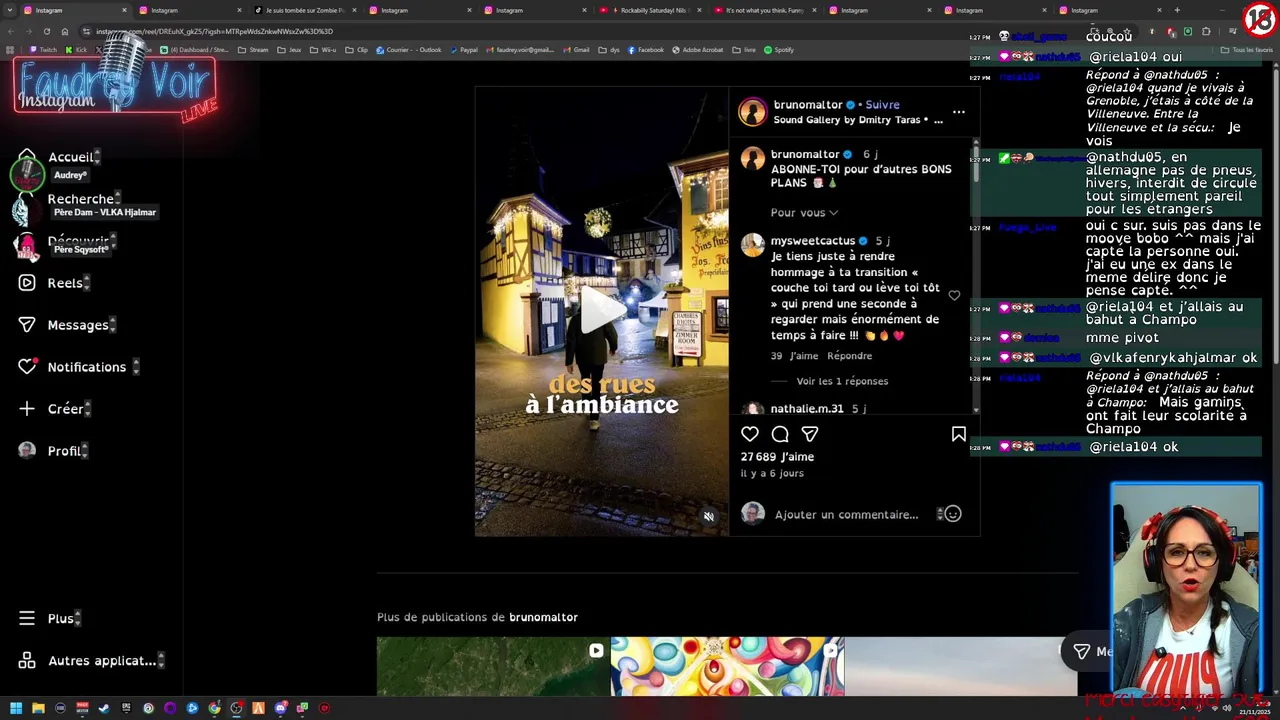Open File Explorer from taskbar
Image resolution: width=1280 pixels, height=720 pixels.
pos(38,708)
